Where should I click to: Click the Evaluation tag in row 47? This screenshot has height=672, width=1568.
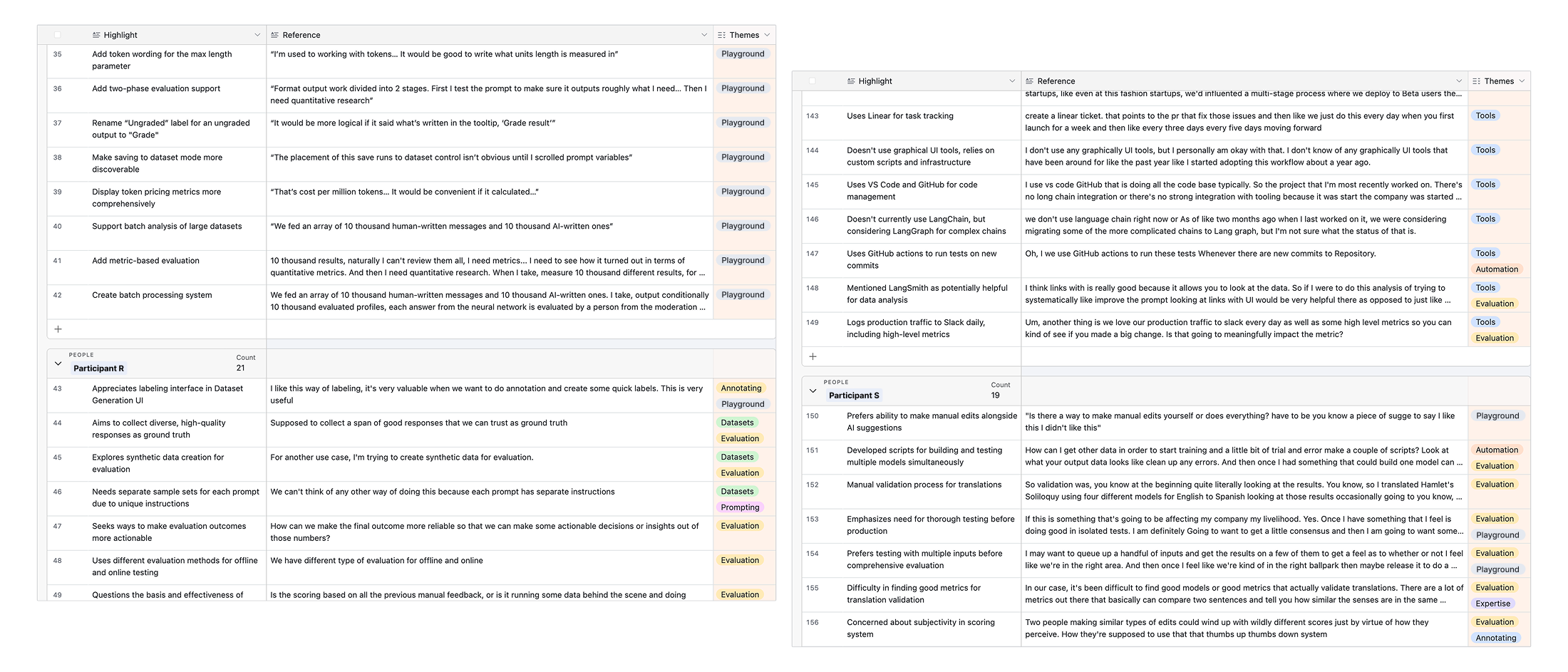pyautogui.click(x=740, y=526)
